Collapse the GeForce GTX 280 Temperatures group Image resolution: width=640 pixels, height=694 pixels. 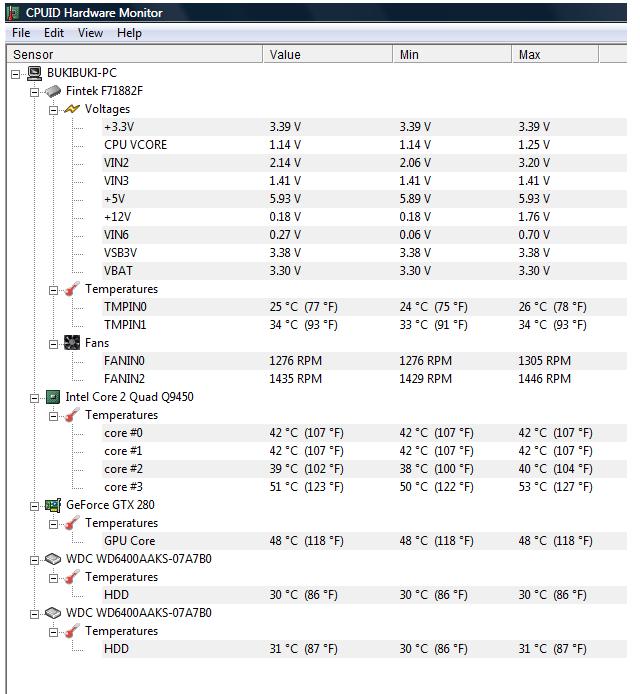click(53, 524)
